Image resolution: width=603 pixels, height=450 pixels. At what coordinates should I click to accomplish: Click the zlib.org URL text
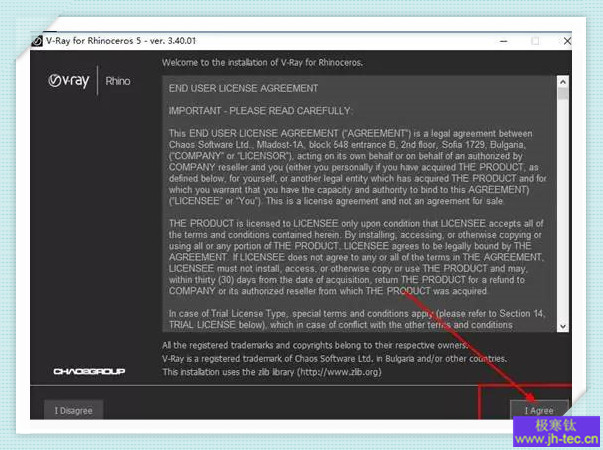(340, 372)
